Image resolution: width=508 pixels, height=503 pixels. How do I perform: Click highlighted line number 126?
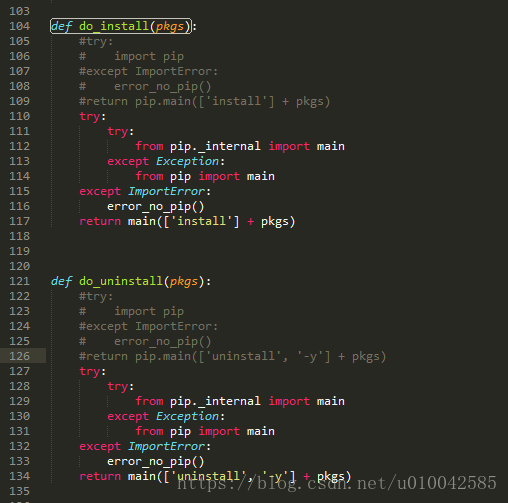click(x=20, y=356)
